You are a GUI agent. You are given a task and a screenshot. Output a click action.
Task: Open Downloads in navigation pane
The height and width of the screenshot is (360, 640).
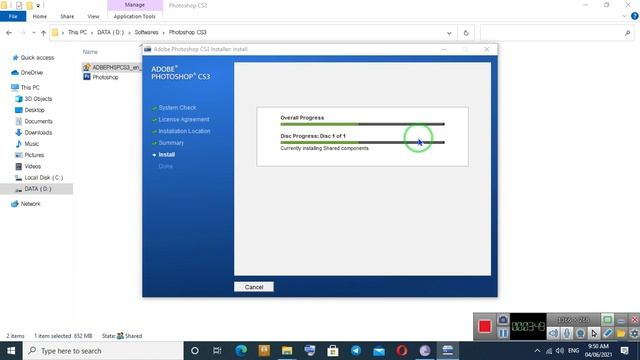pyautogui.click(x=38, y=133)
